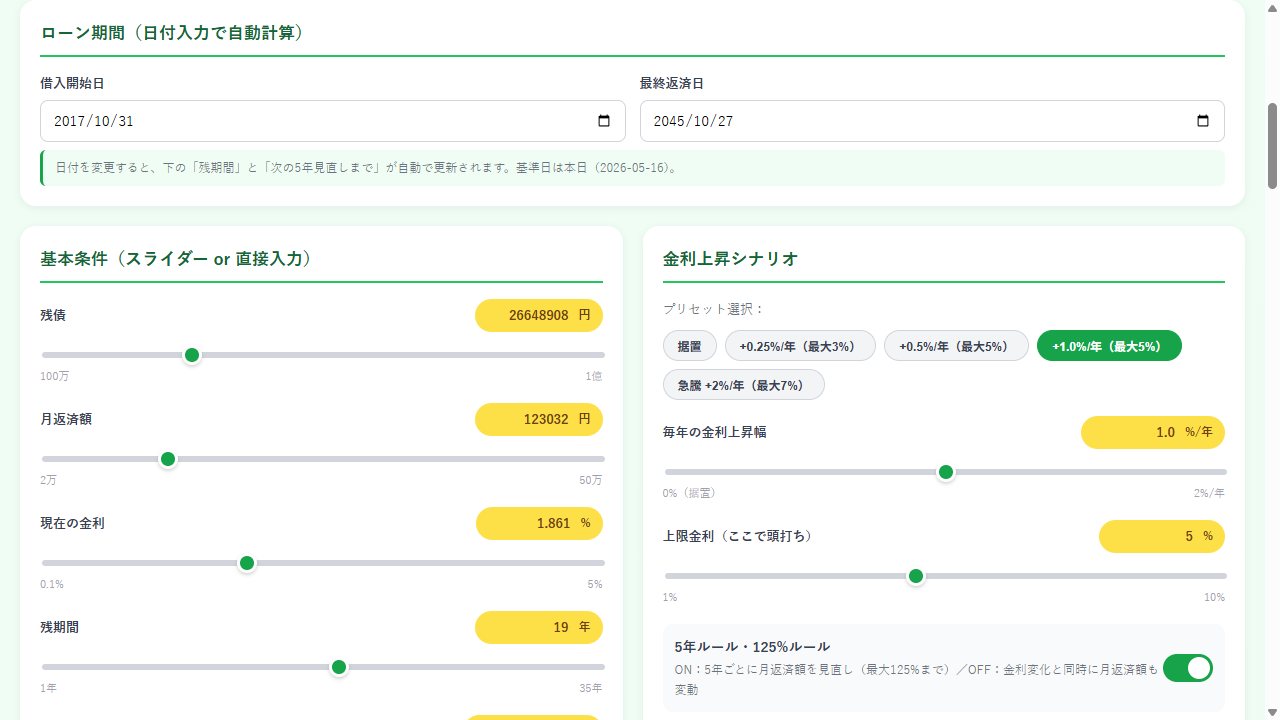This screenshot has width=1280, height=720.
Task: Open calendar picker for 借入開始日
Action: click(x=604, y=121)
